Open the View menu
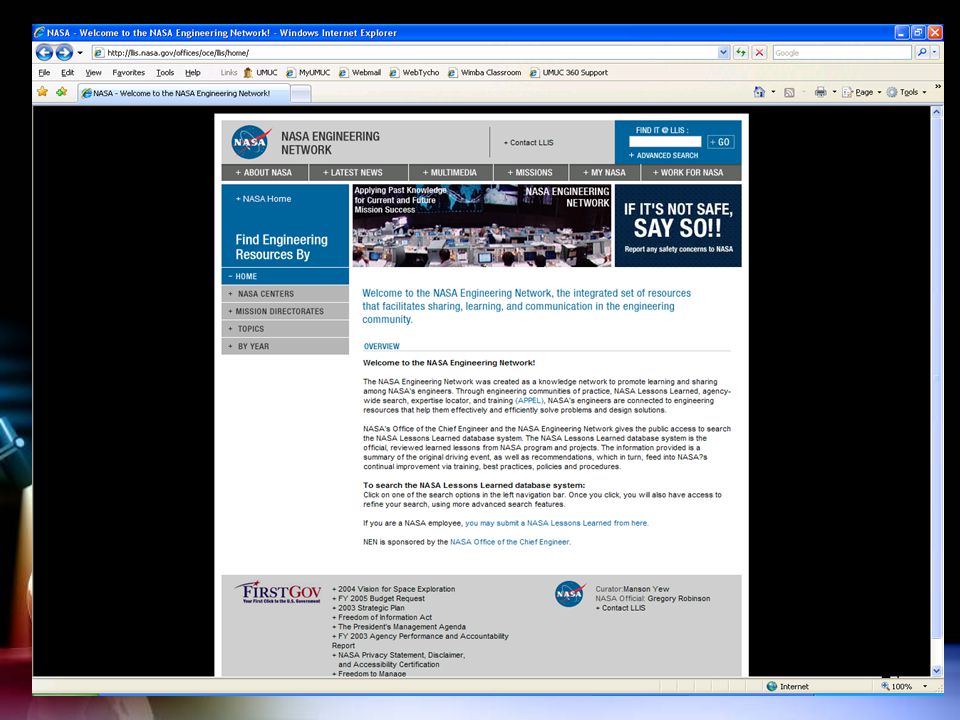 coord(93,72)
